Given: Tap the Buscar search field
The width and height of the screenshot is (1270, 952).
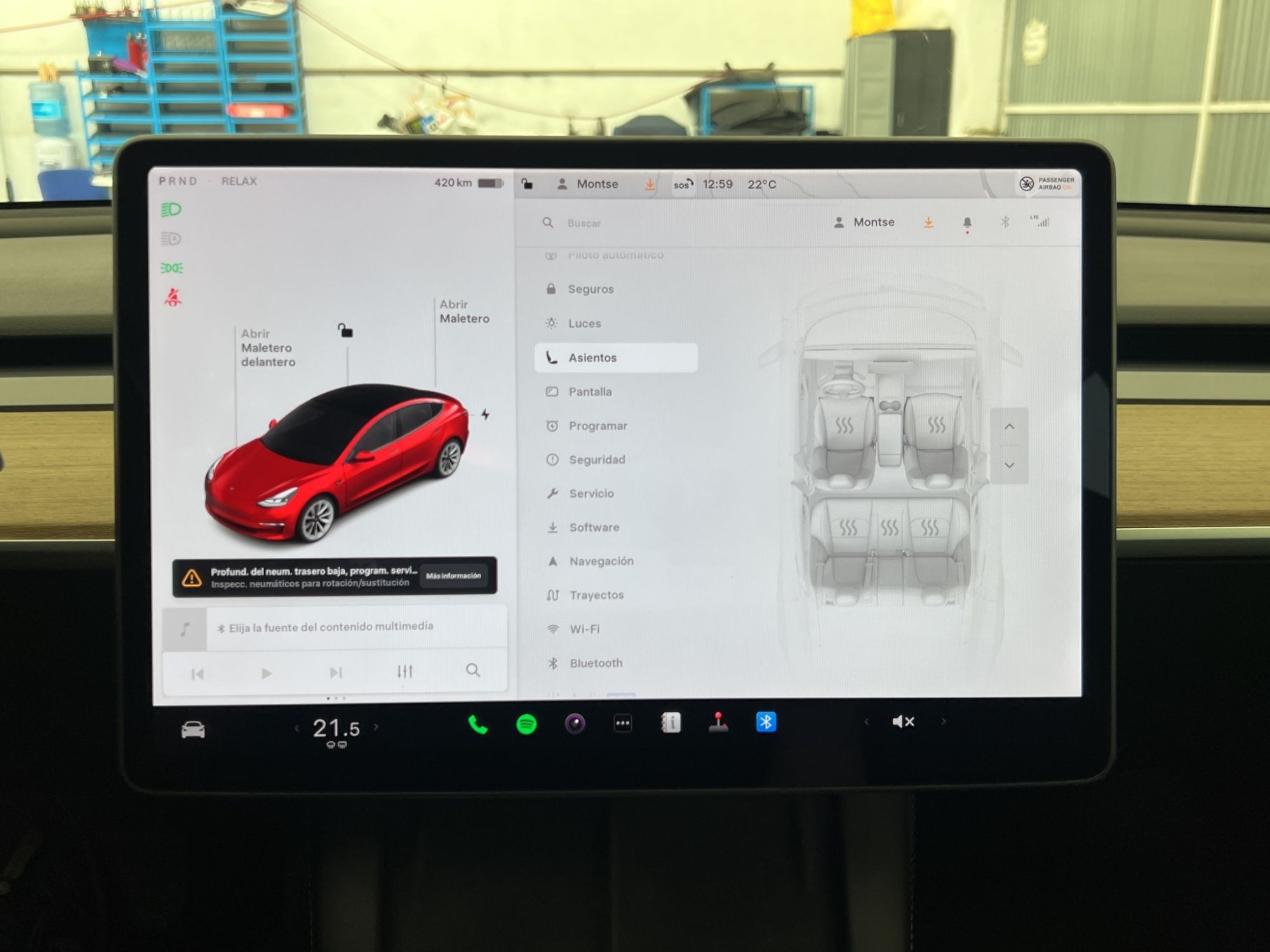Looking at the screenshot, I should 584,223.
